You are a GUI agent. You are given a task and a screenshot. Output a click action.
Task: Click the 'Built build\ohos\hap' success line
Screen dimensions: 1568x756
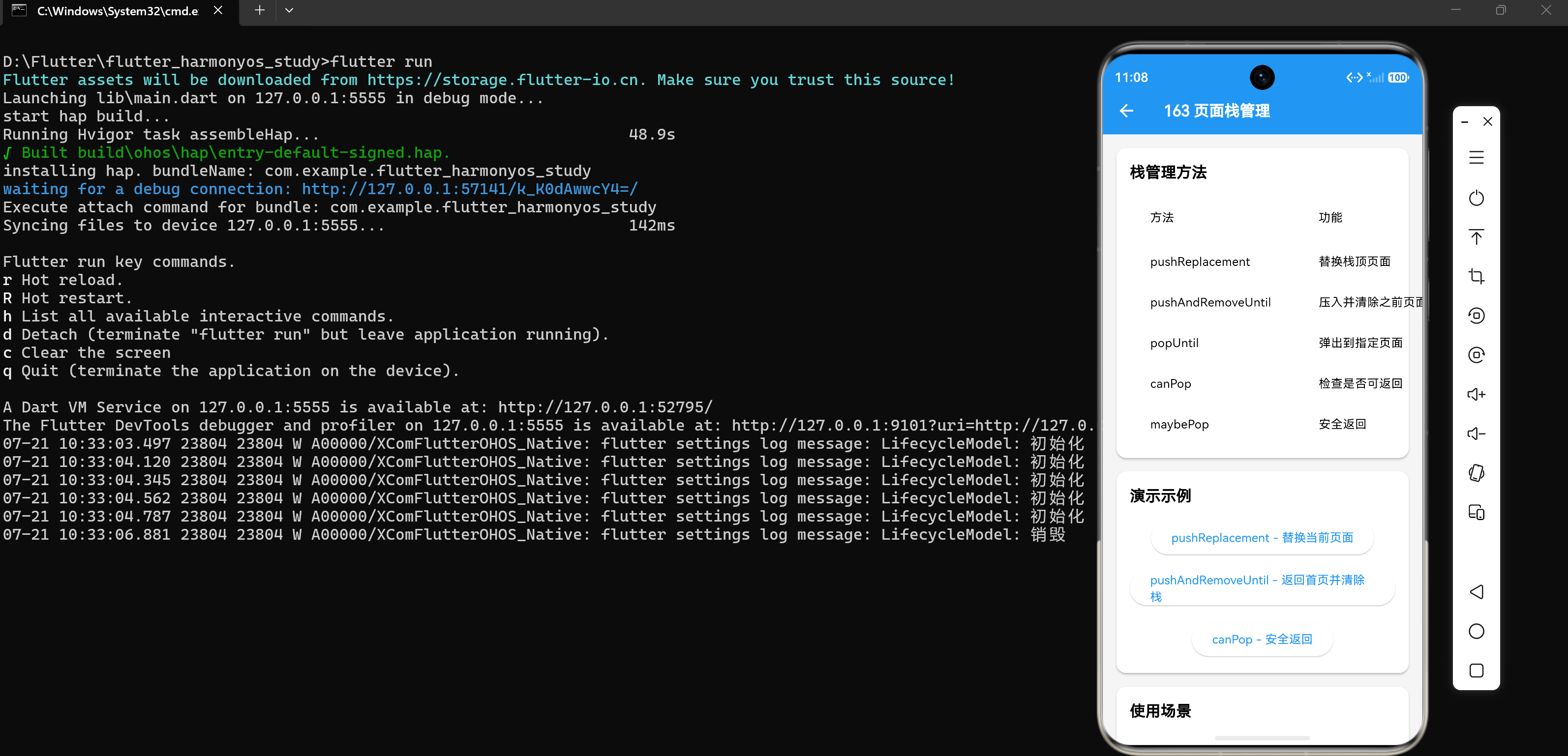click(226, 153)
